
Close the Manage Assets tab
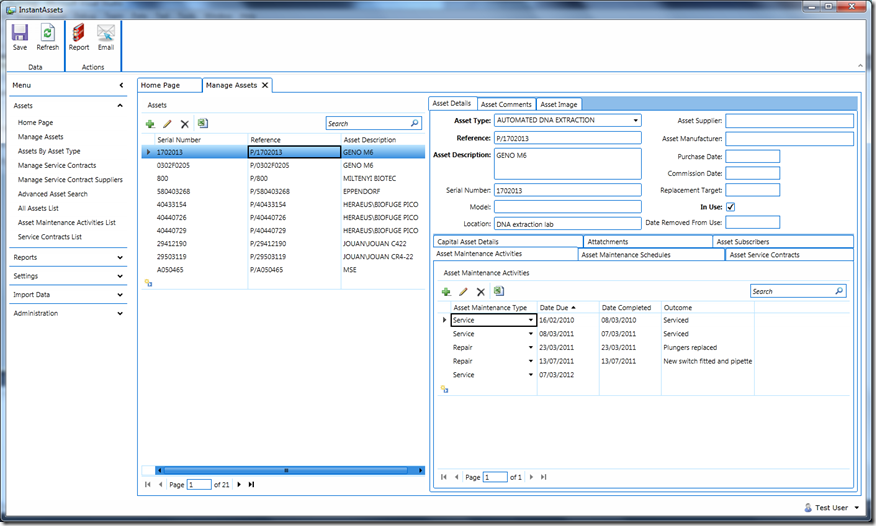pyautogui.click(x=265, y=85)
